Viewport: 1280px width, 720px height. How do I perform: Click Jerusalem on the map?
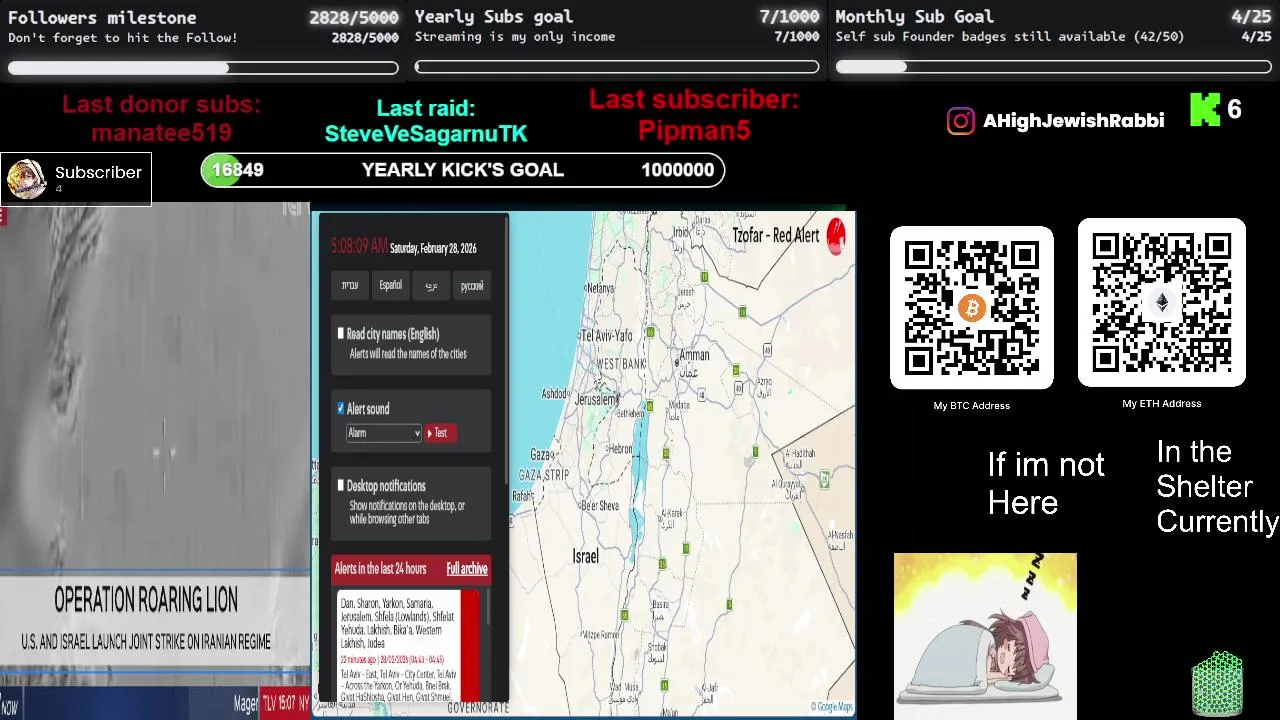click(597, 399)
